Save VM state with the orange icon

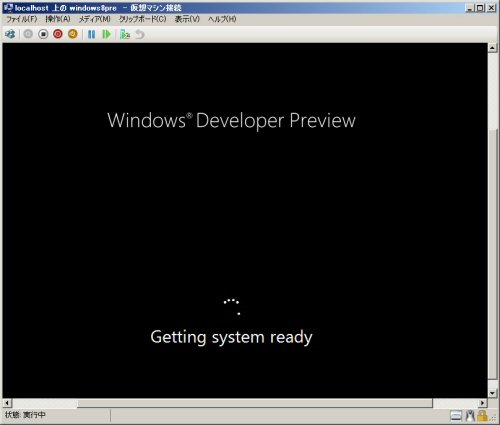tap(73, 34)
